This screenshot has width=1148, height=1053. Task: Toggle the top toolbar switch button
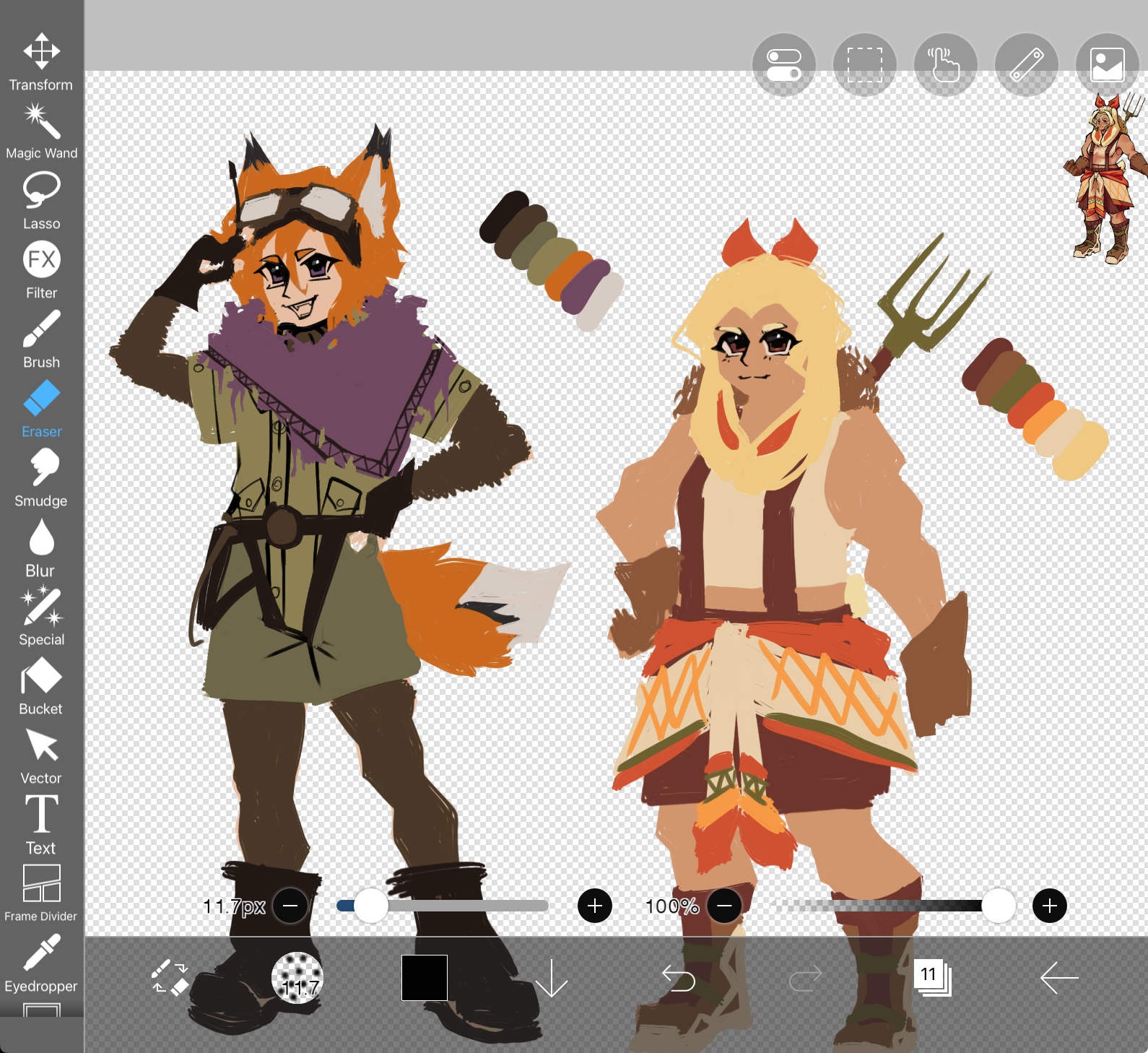click(784, 65)
